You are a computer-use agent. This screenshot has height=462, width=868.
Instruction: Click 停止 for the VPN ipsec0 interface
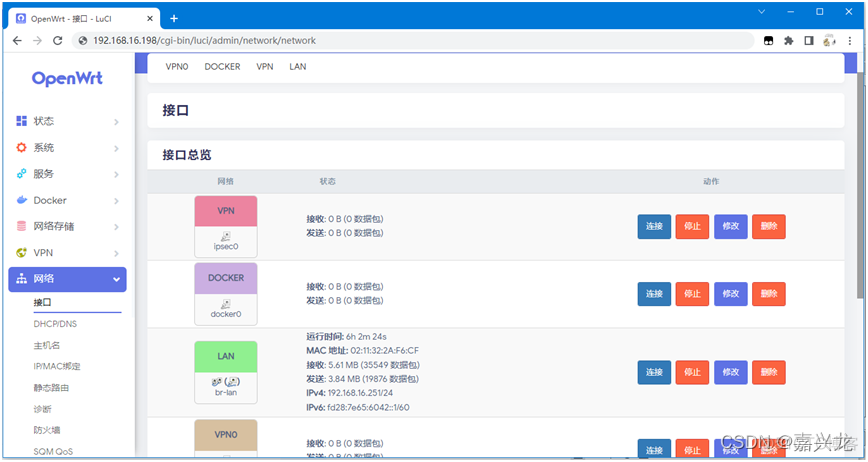click(x=693, y=226)
